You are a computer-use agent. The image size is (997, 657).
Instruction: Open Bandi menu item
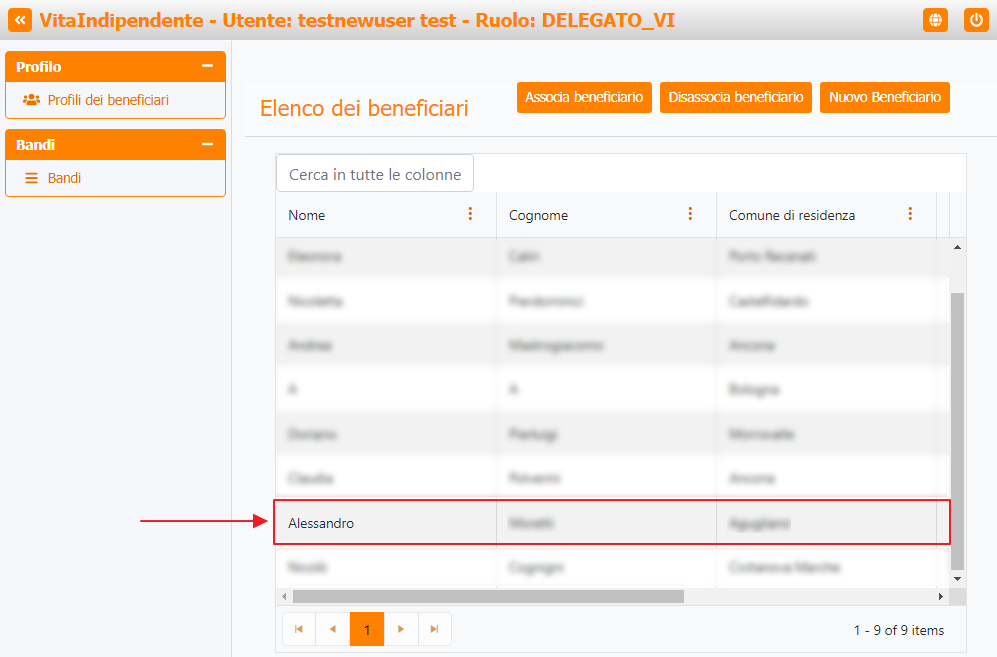64,178
